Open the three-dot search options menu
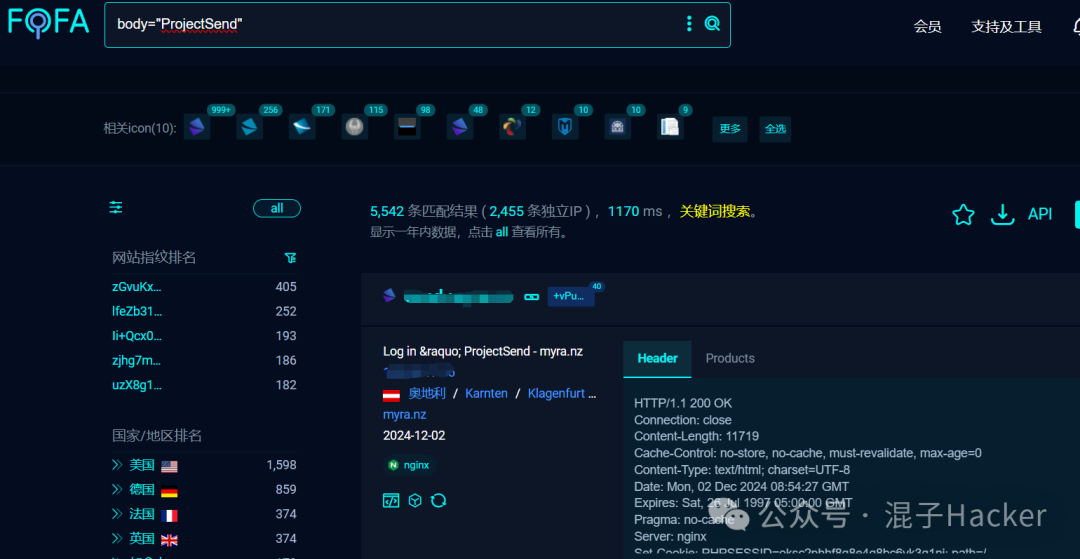 689,24
